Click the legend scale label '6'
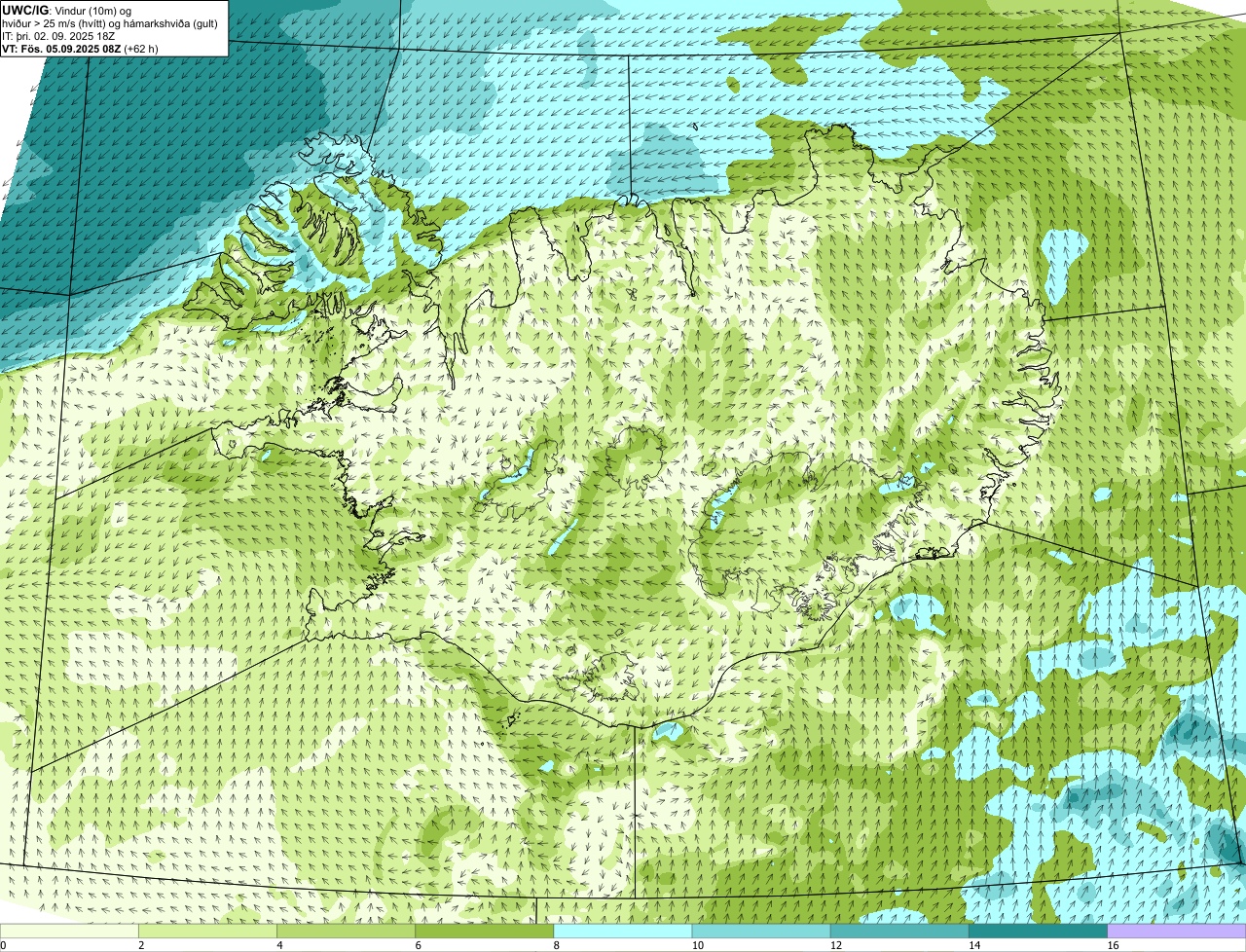The height and width of the screenshot is (952, 1246). 418,945
